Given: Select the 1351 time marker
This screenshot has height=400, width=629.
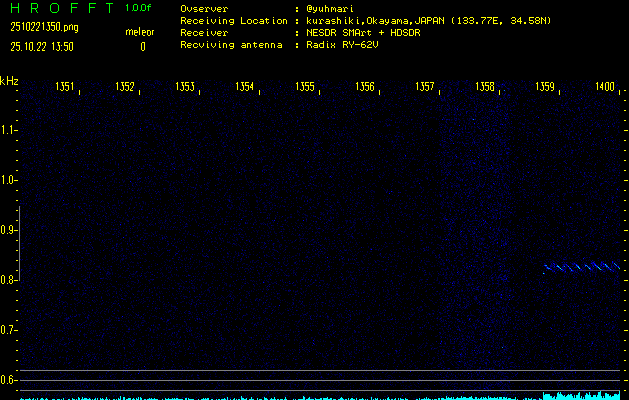Looking at the screenshot, I should point(65,87).
